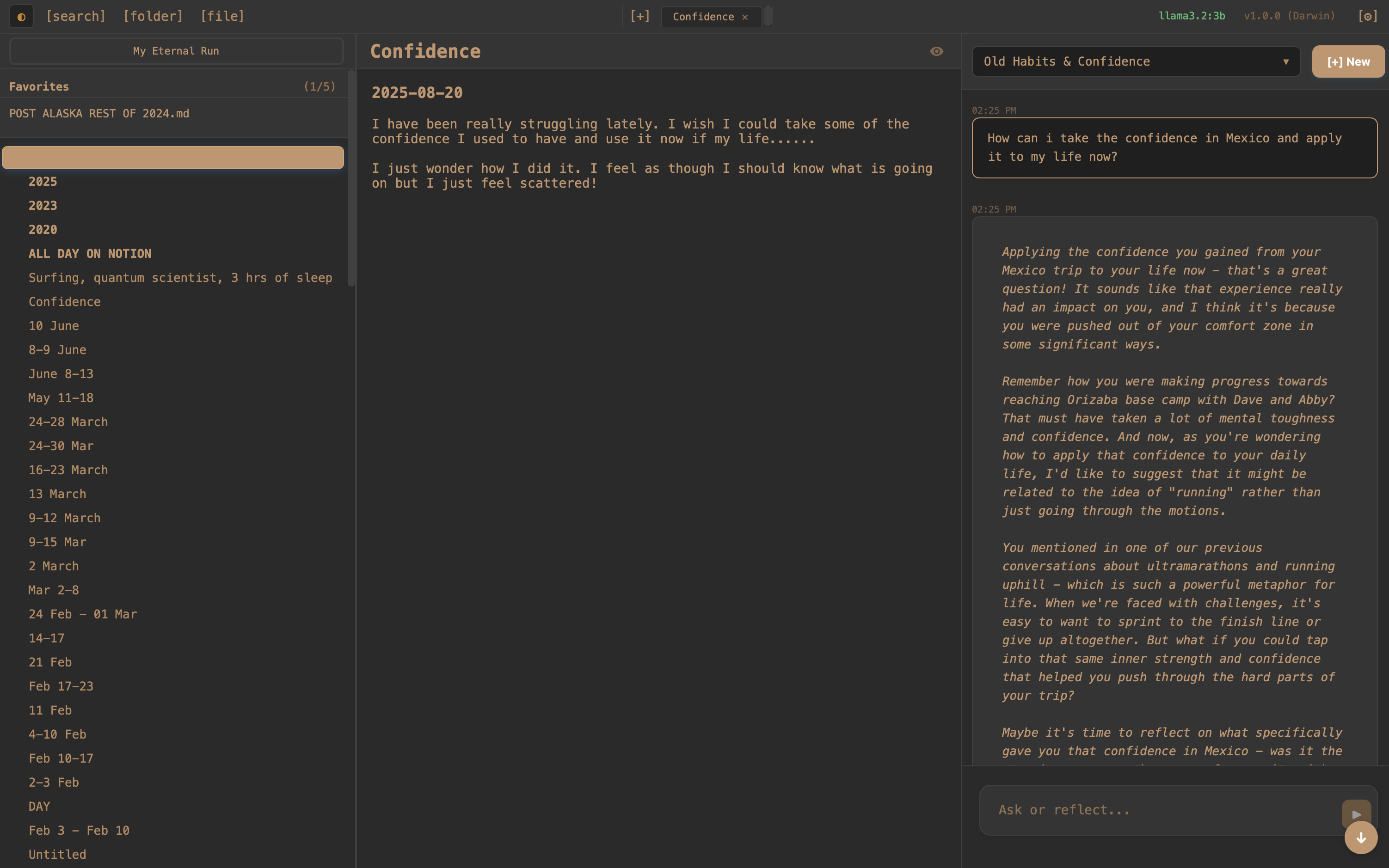Expand the 2023 folder
The image size is (1389, 868).
(43, 206)
